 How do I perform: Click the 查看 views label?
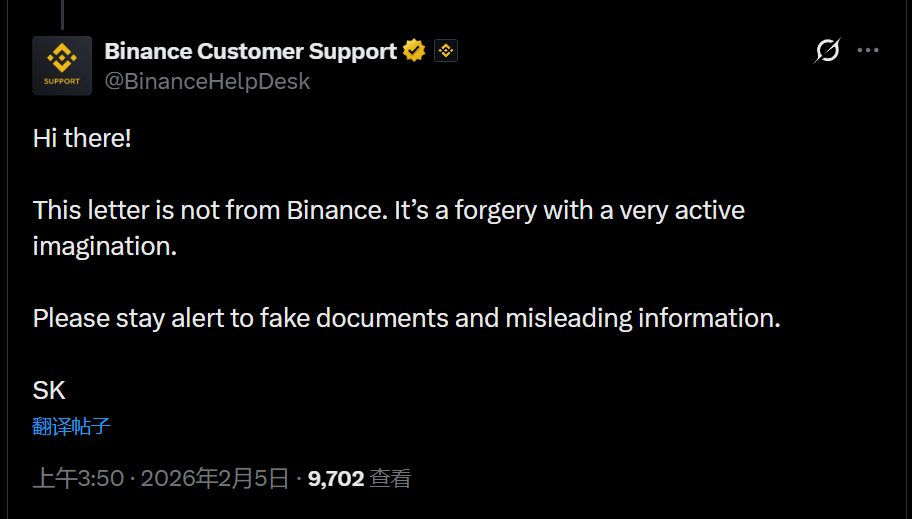coord(390,479)
